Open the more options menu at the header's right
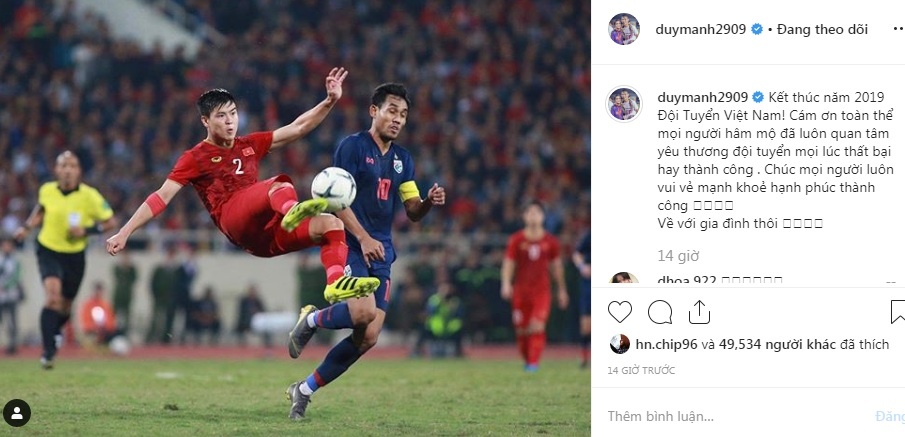The image size is (905, 437). pyautogui.click(x=898, y=29)
